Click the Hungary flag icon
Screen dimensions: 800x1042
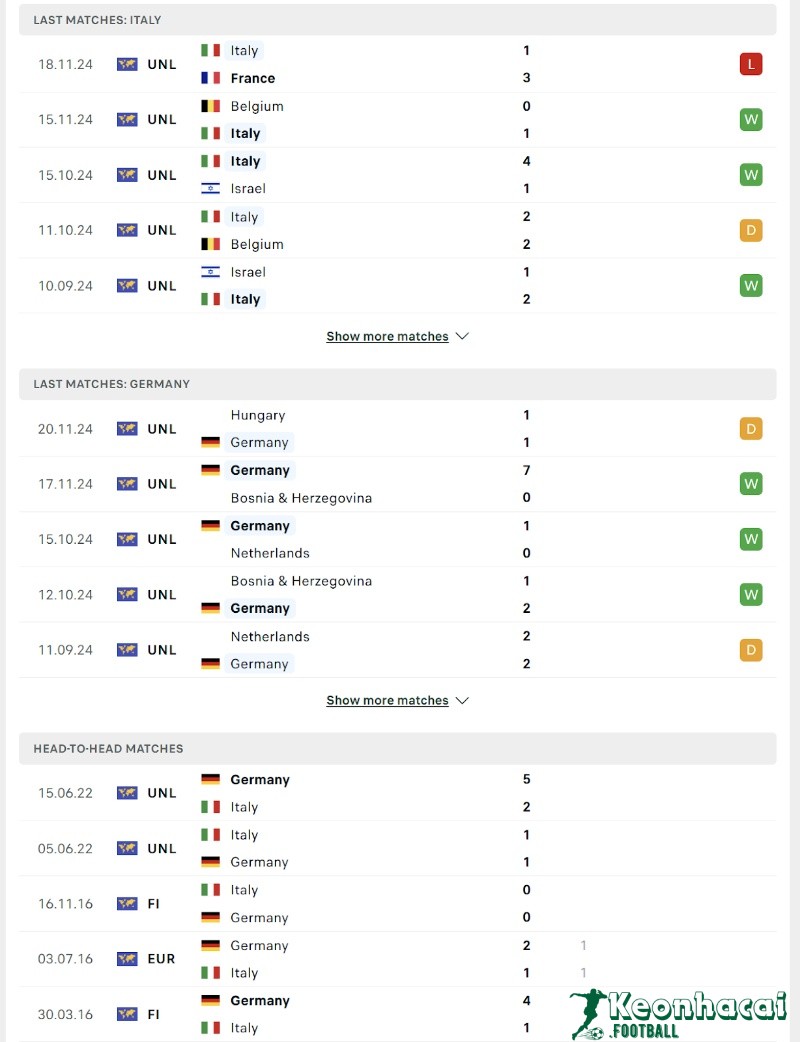(x=211, y=415)
